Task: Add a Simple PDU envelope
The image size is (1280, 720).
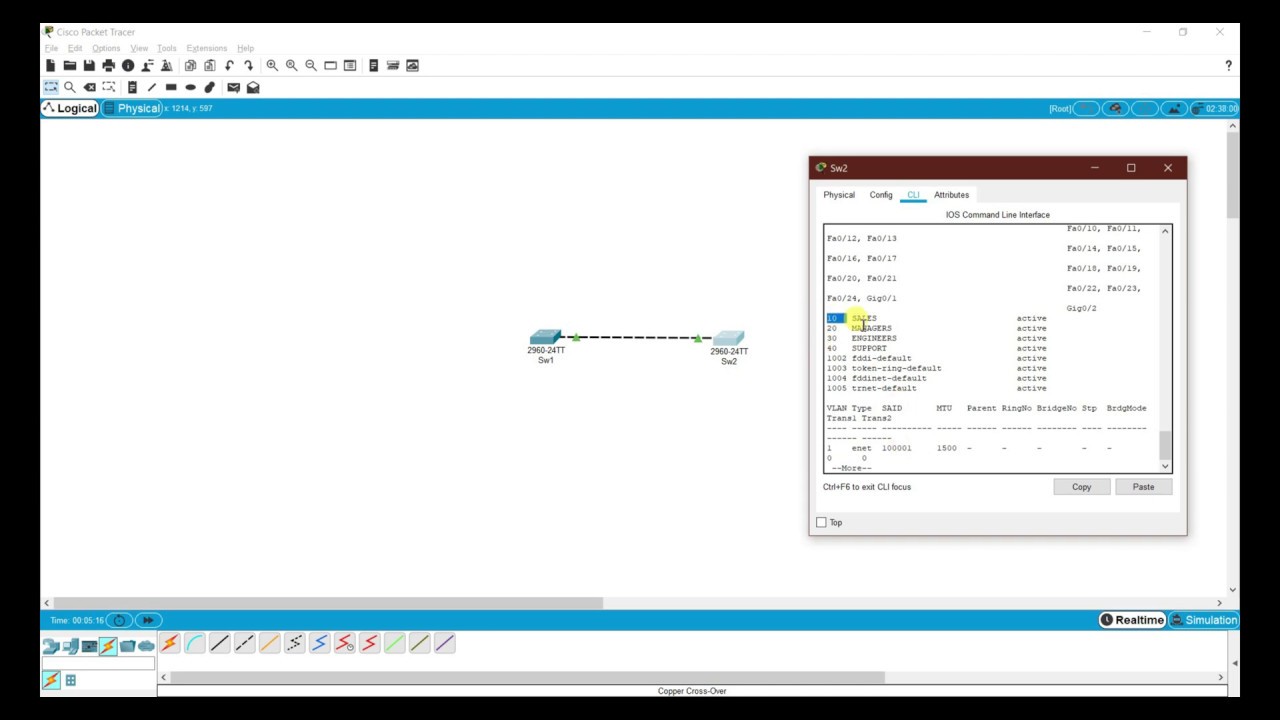Action: [x=233, y=87]
